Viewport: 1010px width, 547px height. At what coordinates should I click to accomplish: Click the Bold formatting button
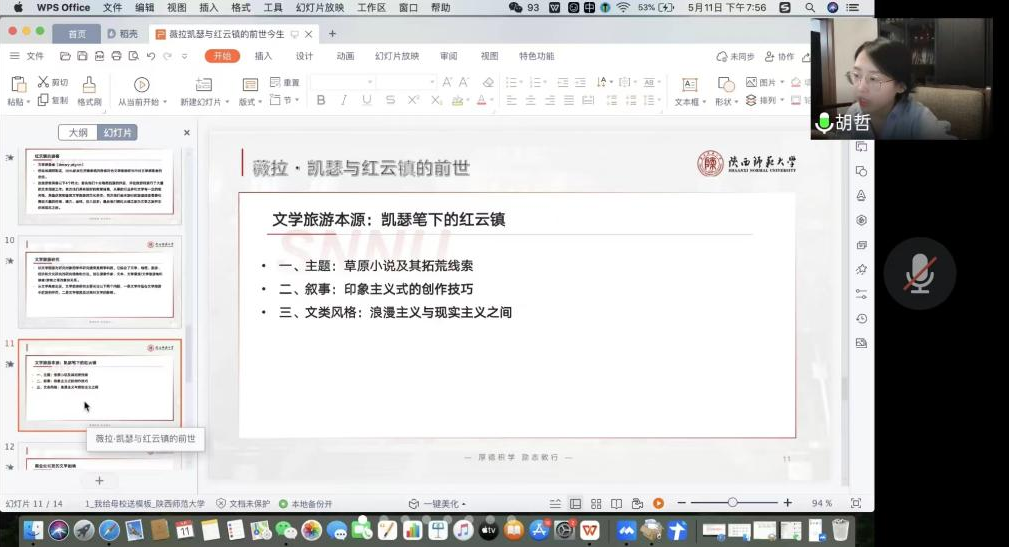pyautogui.click(x=321, y=100)
